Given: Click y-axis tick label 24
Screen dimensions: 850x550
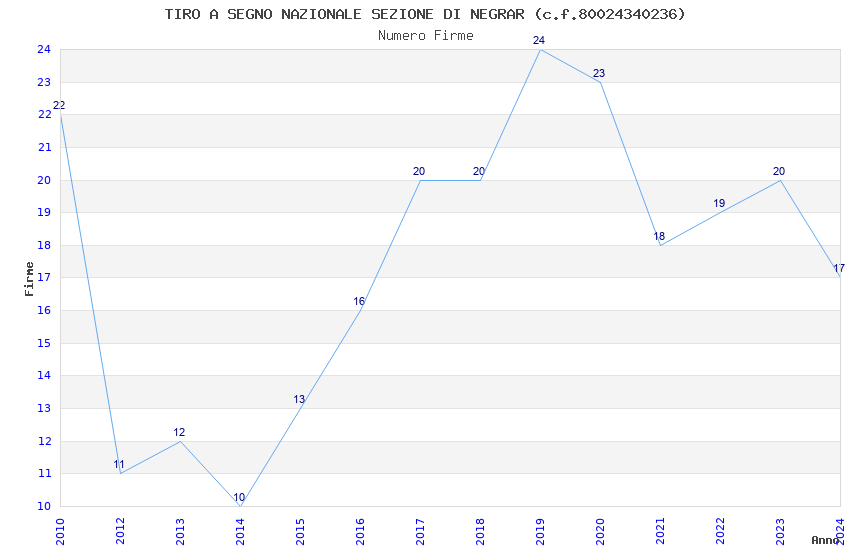Looking at the screenshot, I should coord(44,49).
